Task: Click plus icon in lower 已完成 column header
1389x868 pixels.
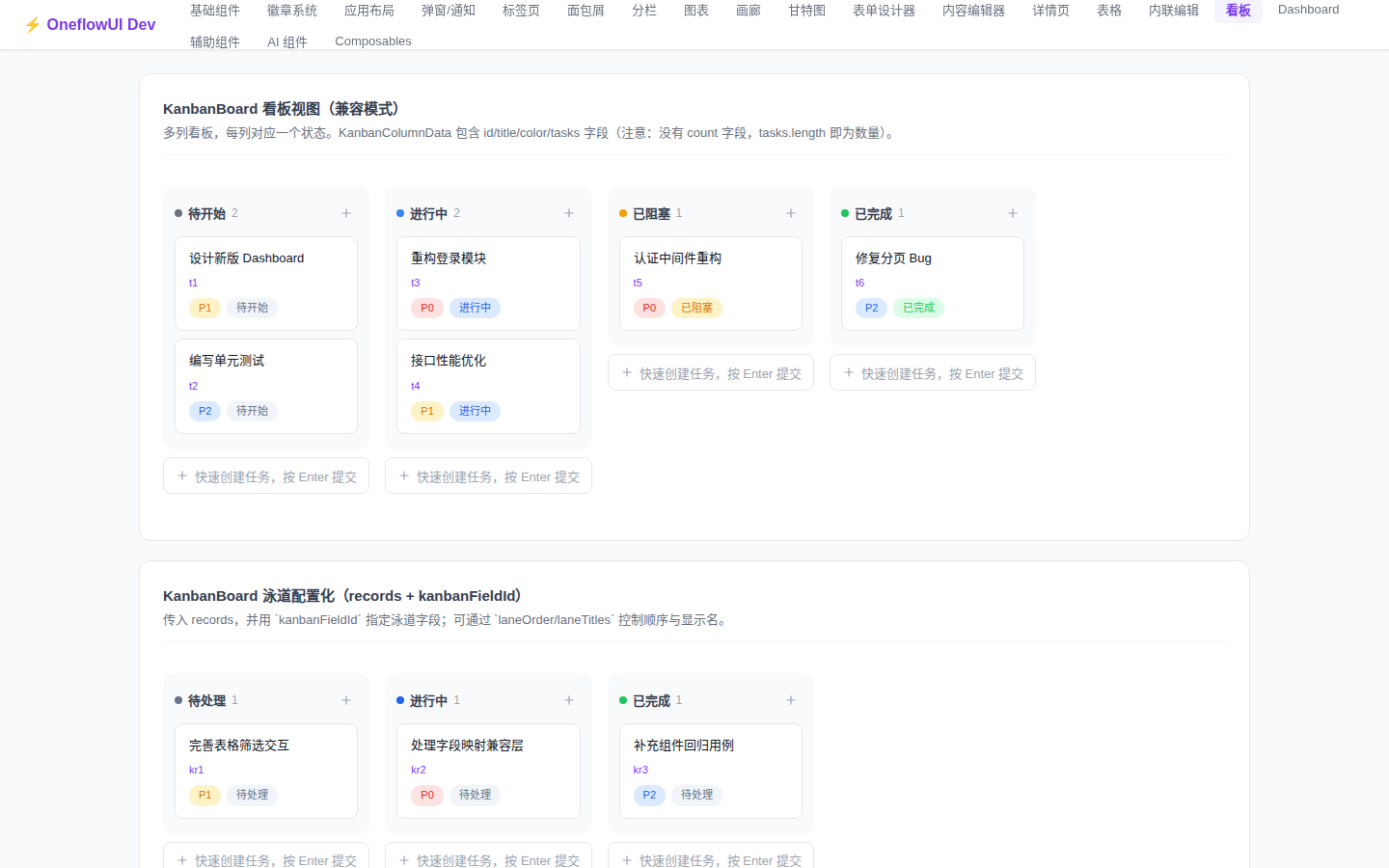Action: click(x=791, y=700)
